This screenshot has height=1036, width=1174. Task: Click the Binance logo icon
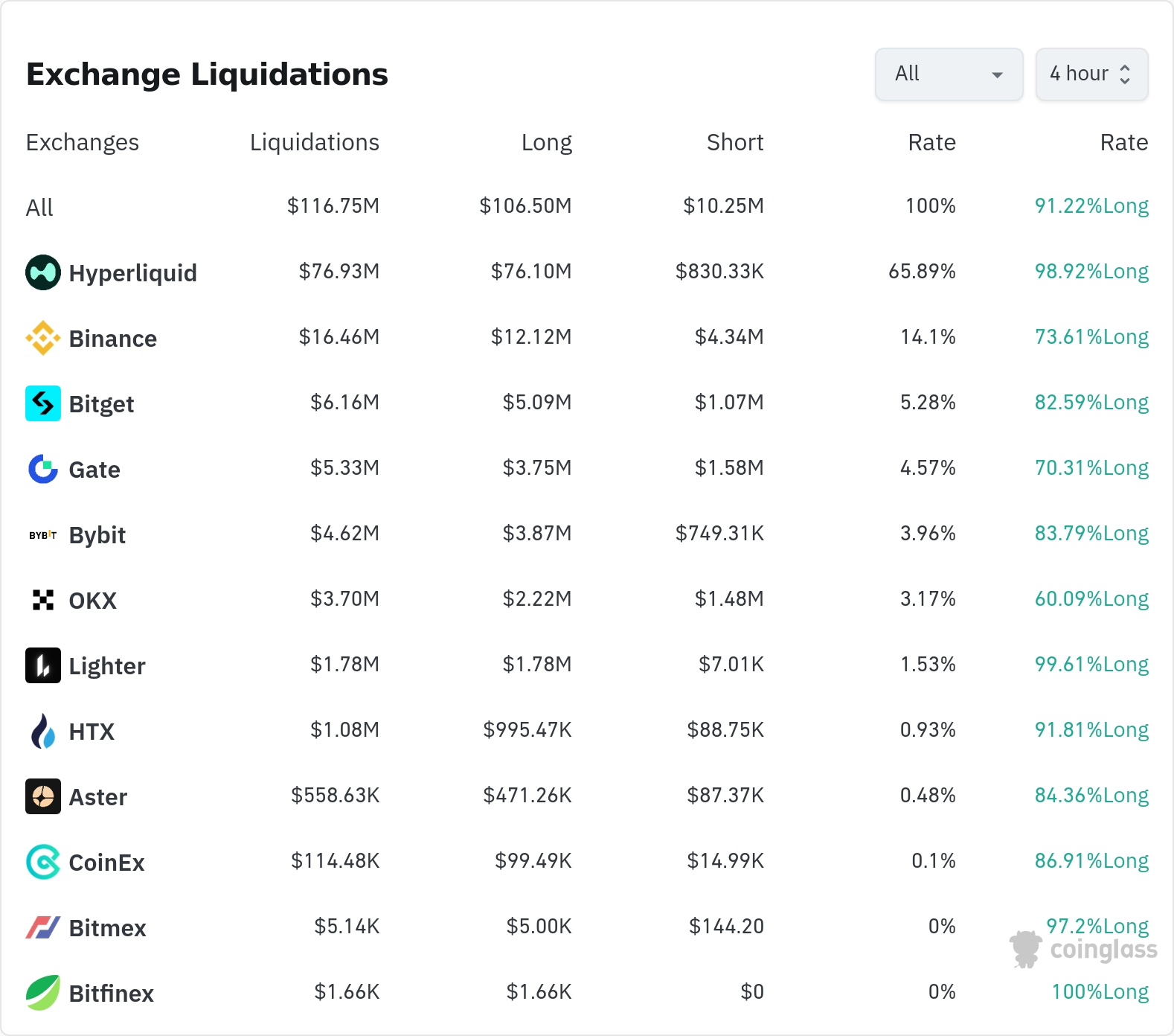[x=43, y=338]
